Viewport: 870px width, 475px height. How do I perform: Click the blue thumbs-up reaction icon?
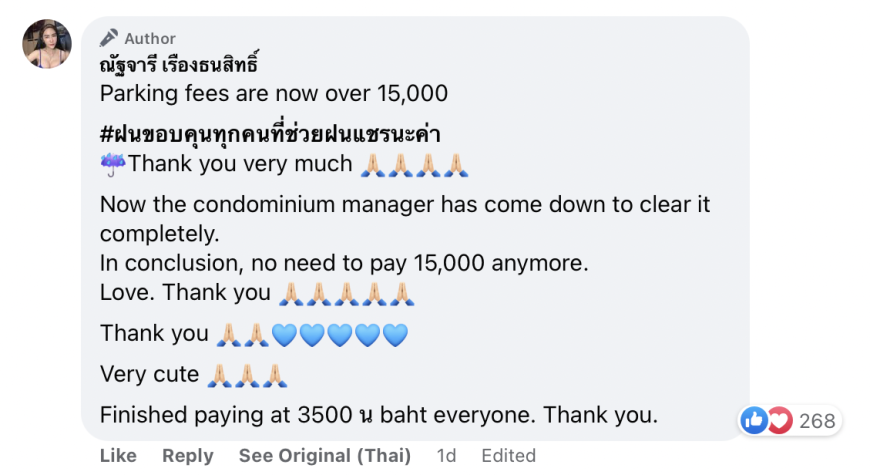(x=755, y=421)
